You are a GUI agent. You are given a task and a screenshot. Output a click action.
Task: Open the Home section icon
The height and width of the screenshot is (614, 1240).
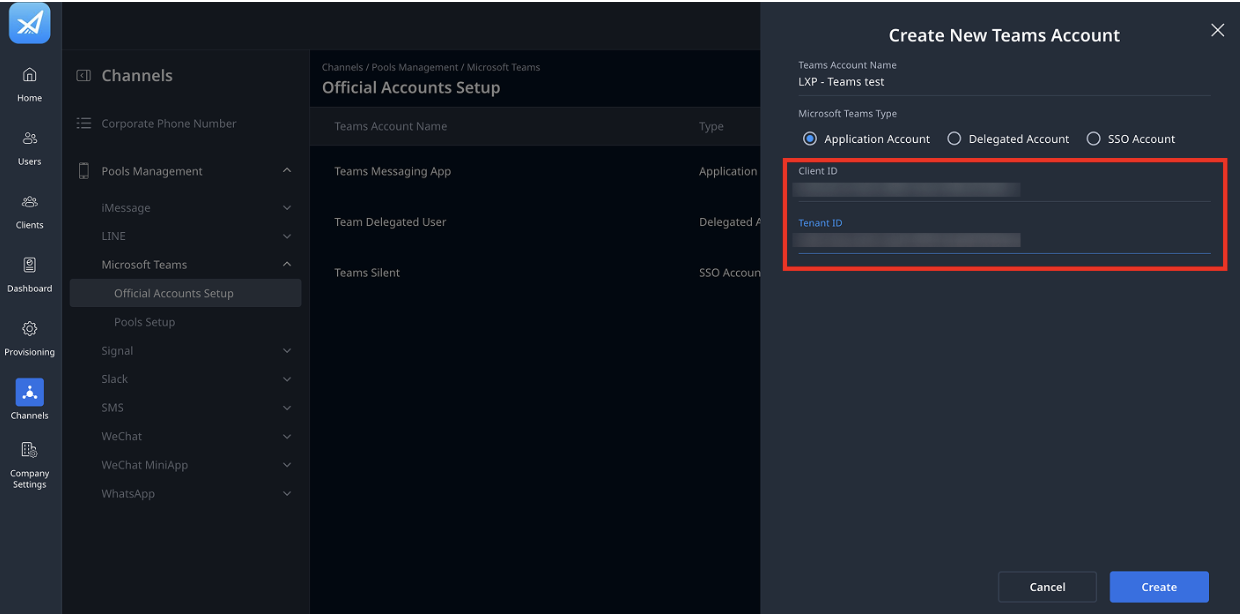point(30,75)
